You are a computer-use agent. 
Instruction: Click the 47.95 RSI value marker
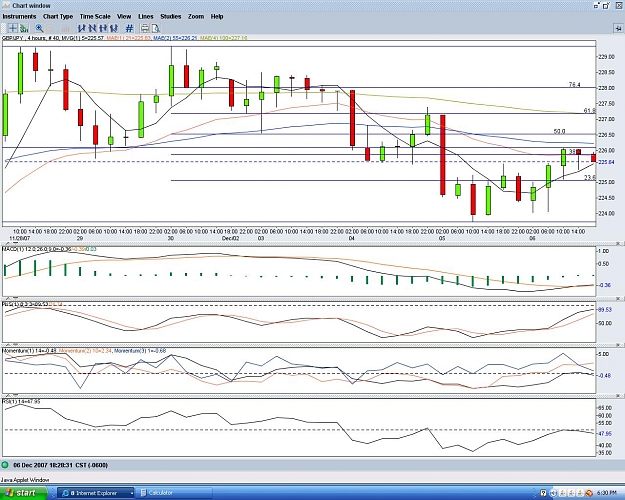tap(605, 433)
